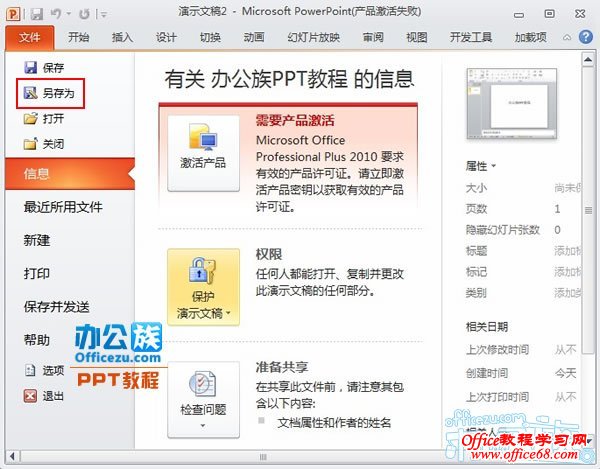Open the 视图 ribbon tab
Screen dimensions: 600x469
coord(417,37)
